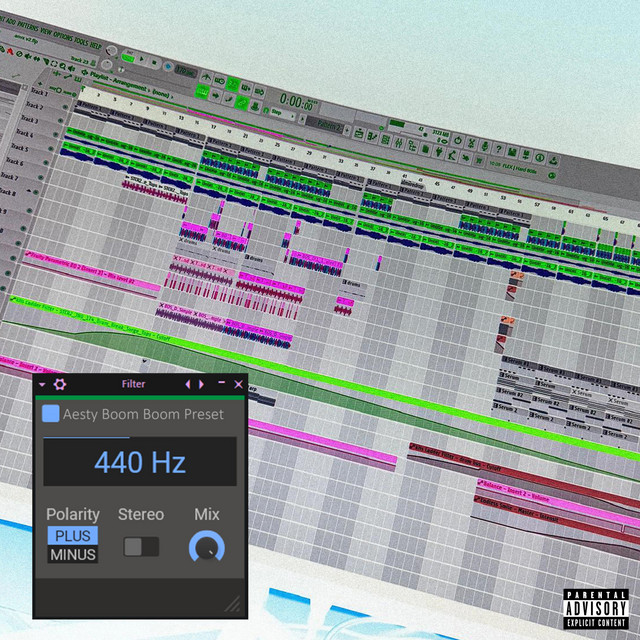Close the Filter plugin window
The height and width of the screenshot is (640, 640).
coord(238,384)
